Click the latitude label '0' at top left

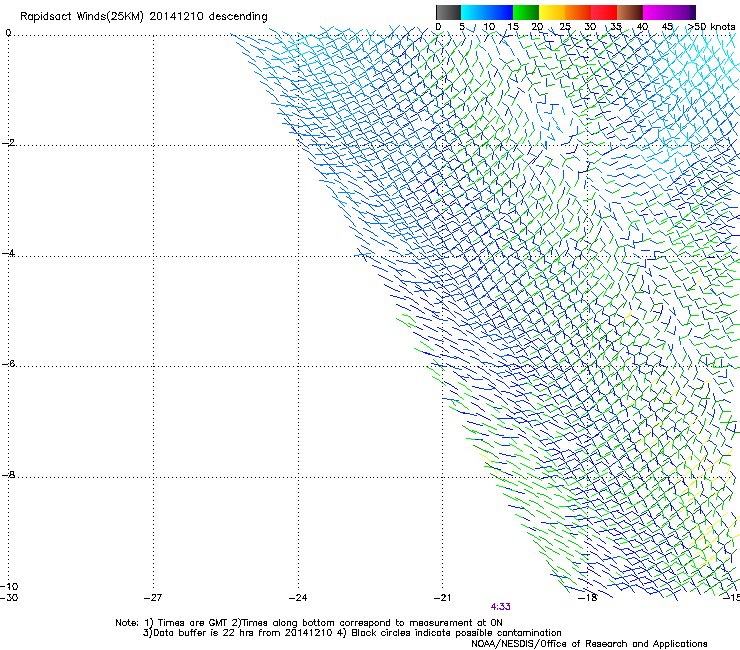click(x=8, y=33)
